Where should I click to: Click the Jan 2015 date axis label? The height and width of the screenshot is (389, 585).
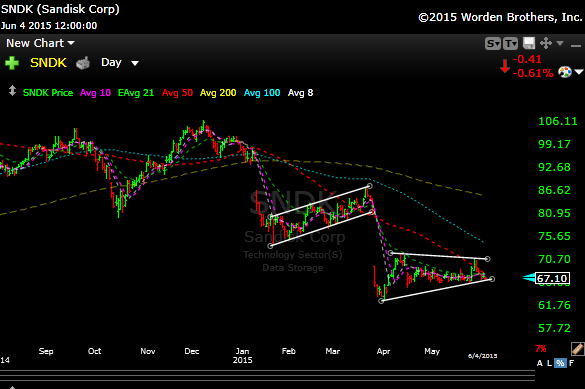[x=243, y=355]
